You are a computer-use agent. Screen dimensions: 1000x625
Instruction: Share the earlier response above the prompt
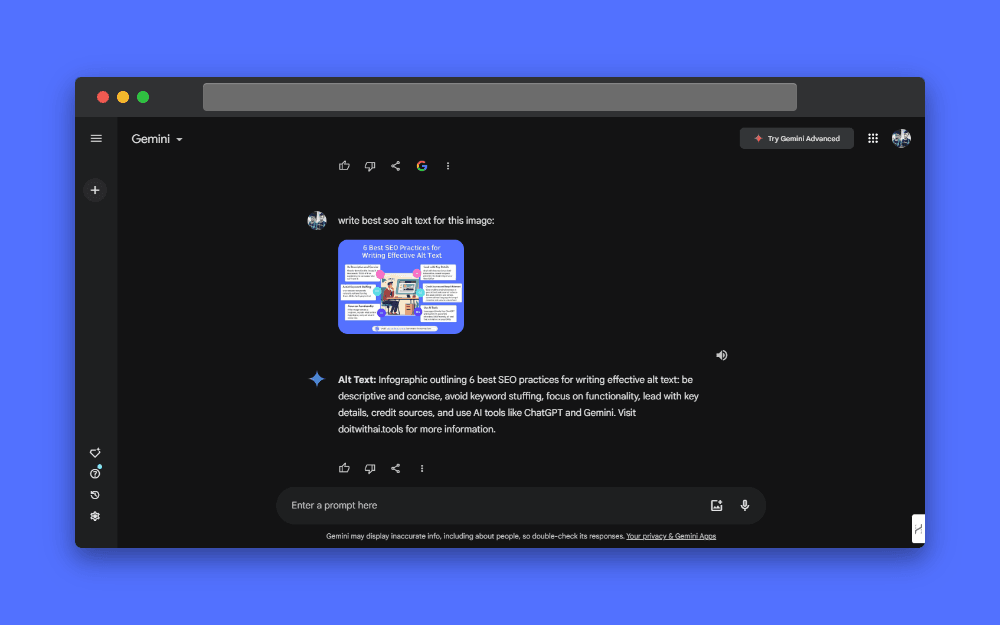click(395, 166)
